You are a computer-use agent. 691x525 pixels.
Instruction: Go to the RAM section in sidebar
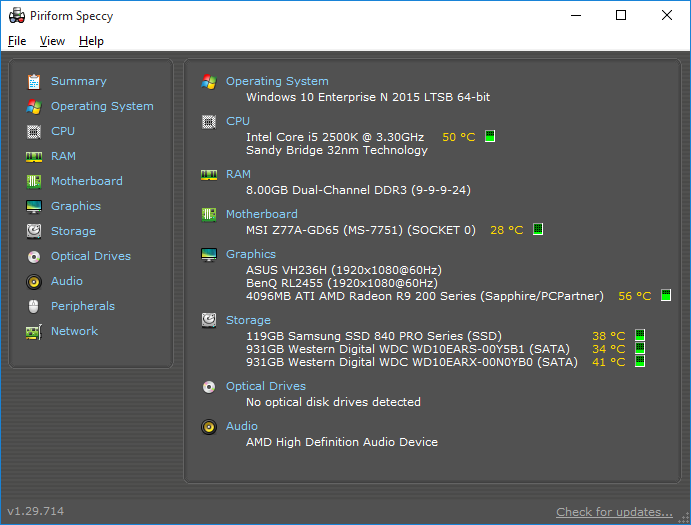coord(63,156)
